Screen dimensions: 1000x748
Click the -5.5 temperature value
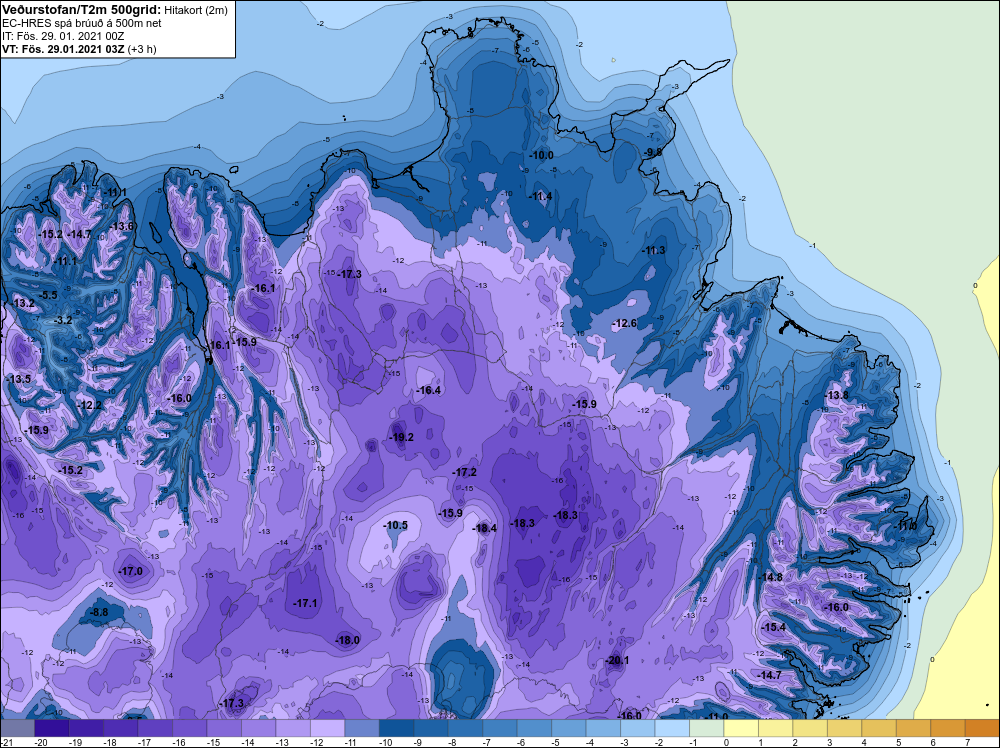(47, 295)
